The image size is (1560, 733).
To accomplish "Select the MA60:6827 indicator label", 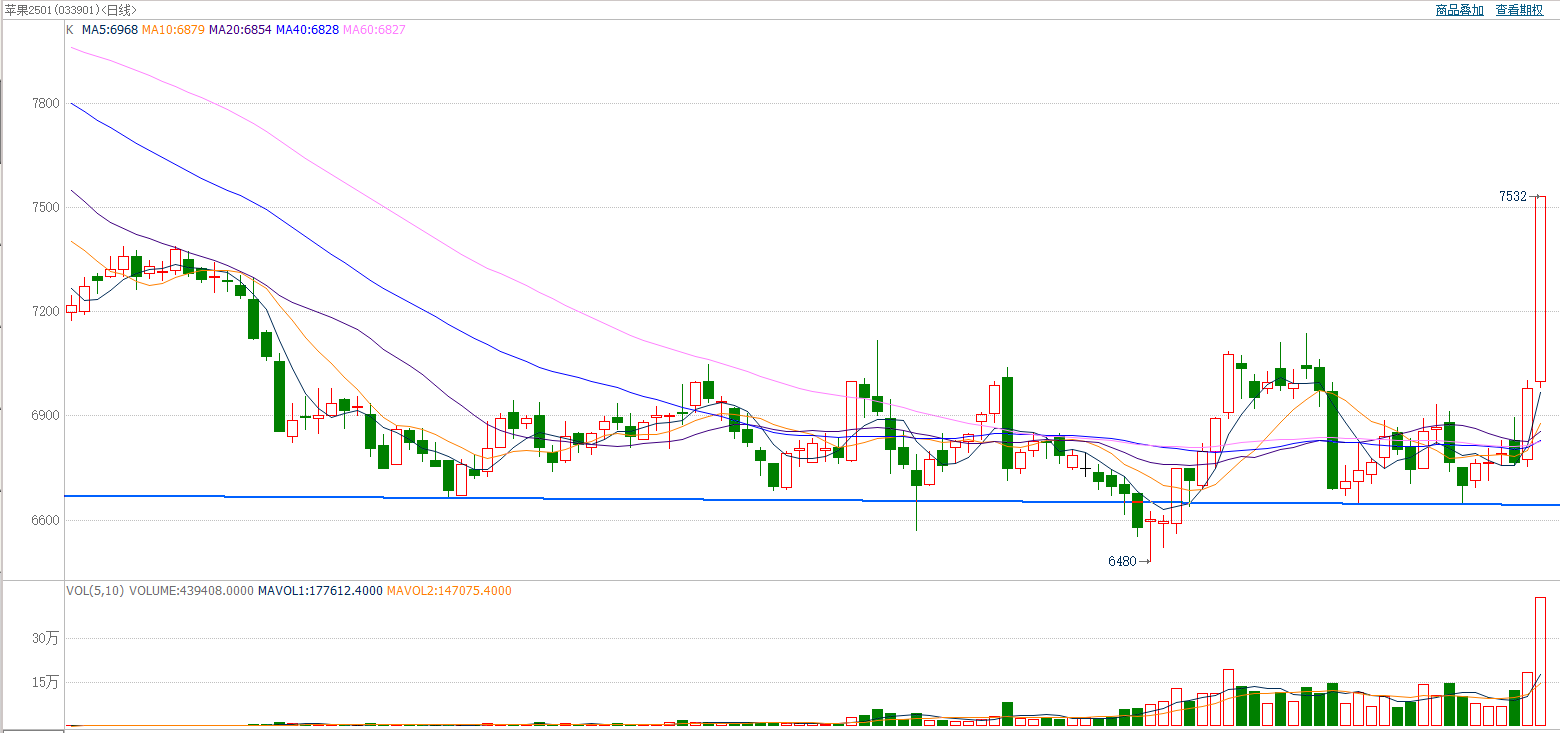I will click(374, 30).
